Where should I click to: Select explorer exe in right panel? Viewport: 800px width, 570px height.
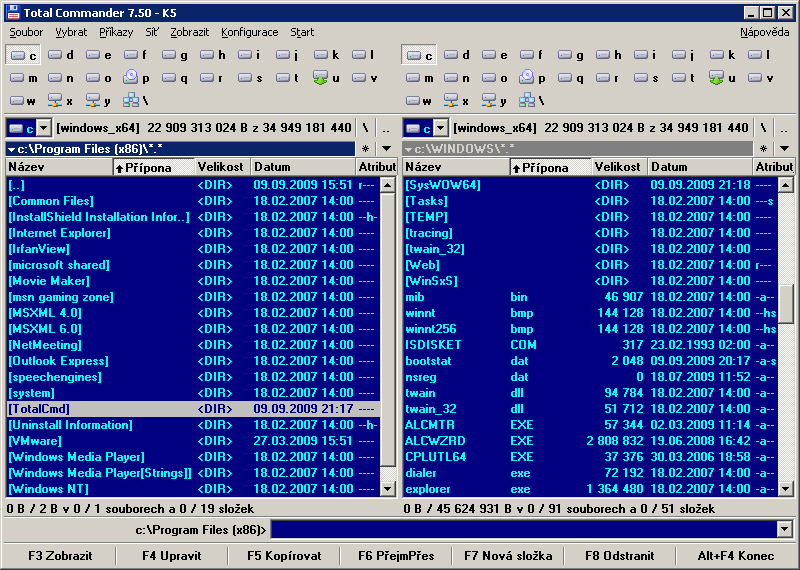591,489
